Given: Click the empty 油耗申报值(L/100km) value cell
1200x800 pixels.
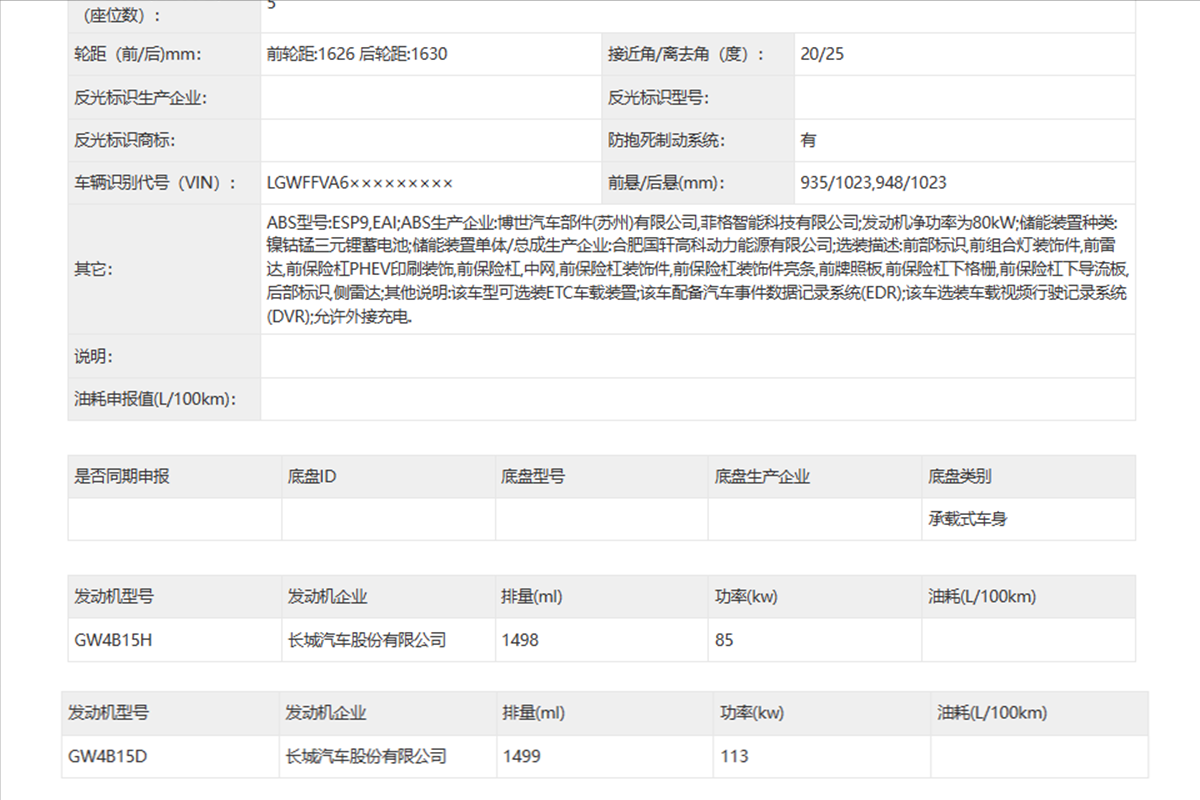Looking at the screenshot, I should [697, 399].
